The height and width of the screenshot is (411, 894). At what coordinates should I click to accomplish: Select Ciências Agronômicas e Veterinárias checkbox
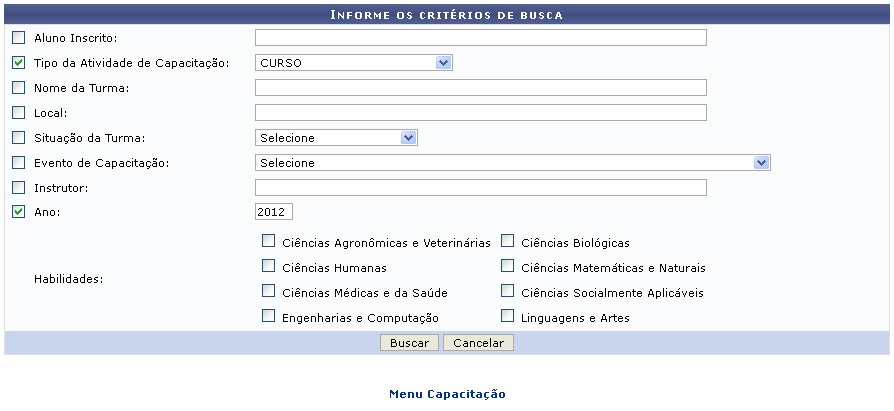[268, 241]
